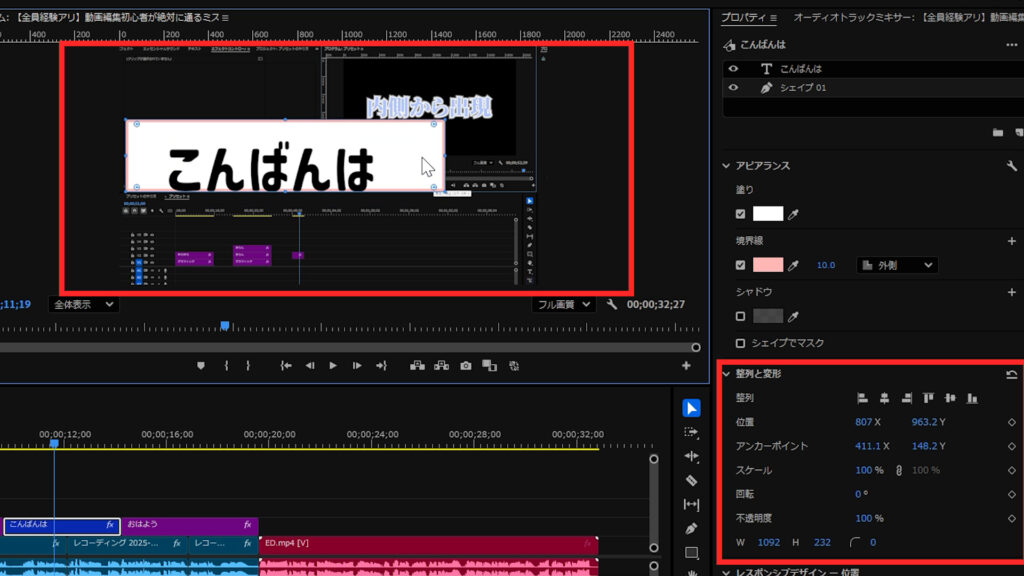Enable the シャドウ checkbox
1024x576 pixels.
tap(740, 316)
